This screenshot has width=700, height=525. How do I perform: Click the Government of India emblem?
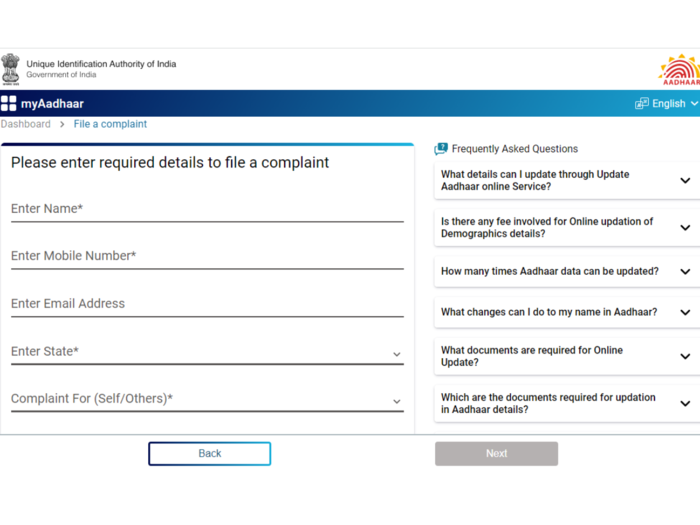pos(10,69)
